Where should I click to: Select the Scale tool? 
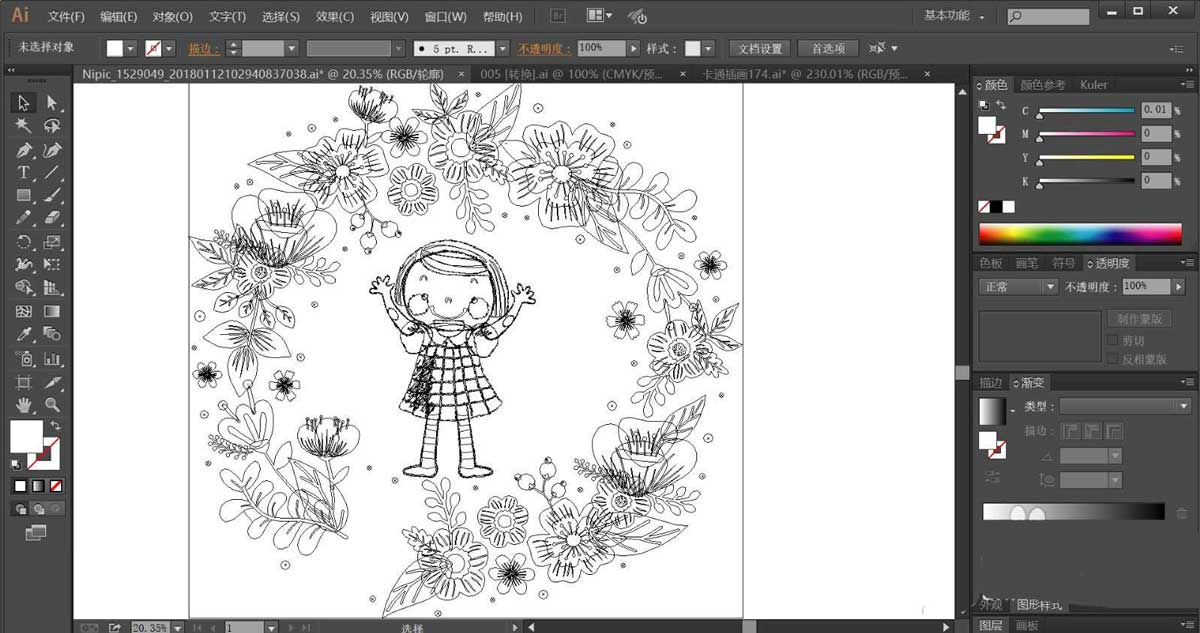[52, 242]
